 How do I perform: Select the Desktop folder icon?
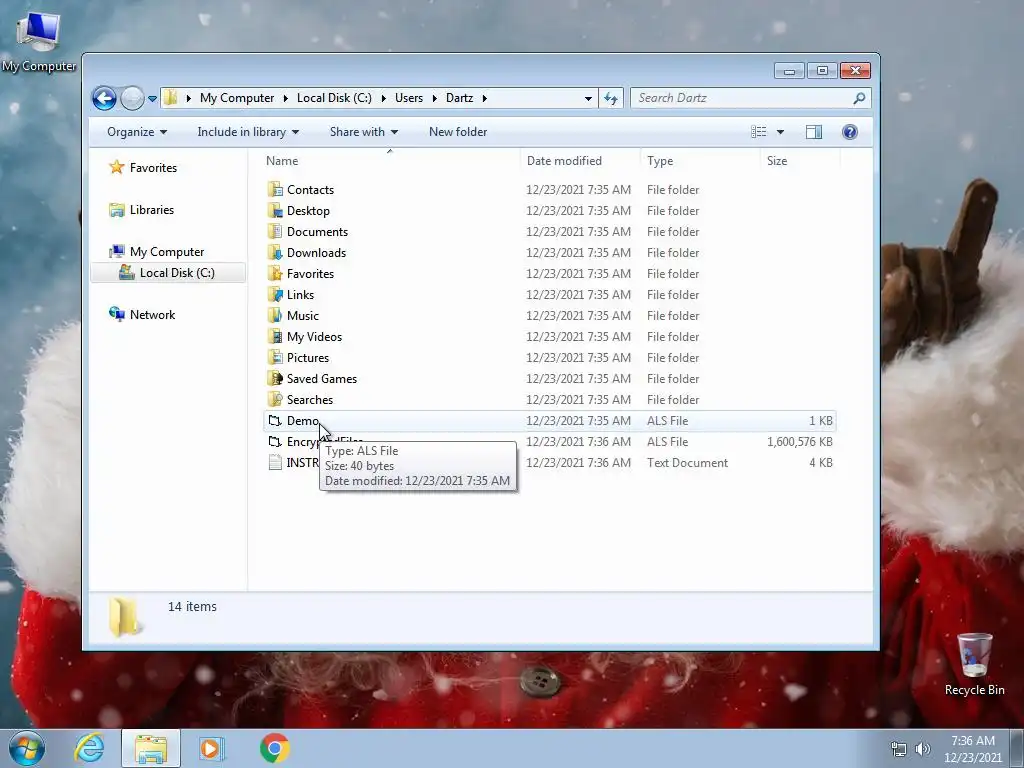(x=275, y=210)
